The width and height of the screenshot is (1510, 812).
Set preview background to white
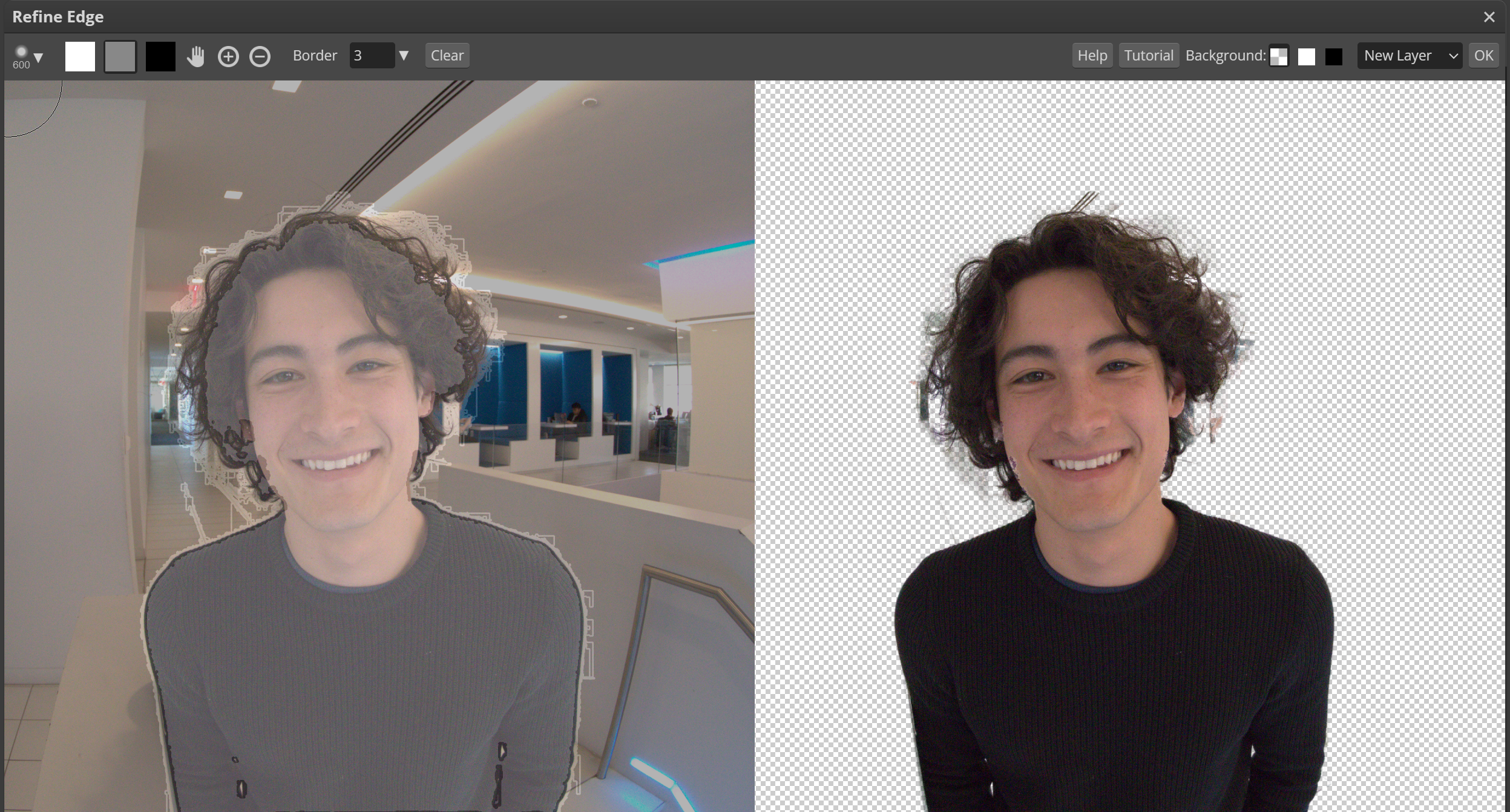[1307, 57]
